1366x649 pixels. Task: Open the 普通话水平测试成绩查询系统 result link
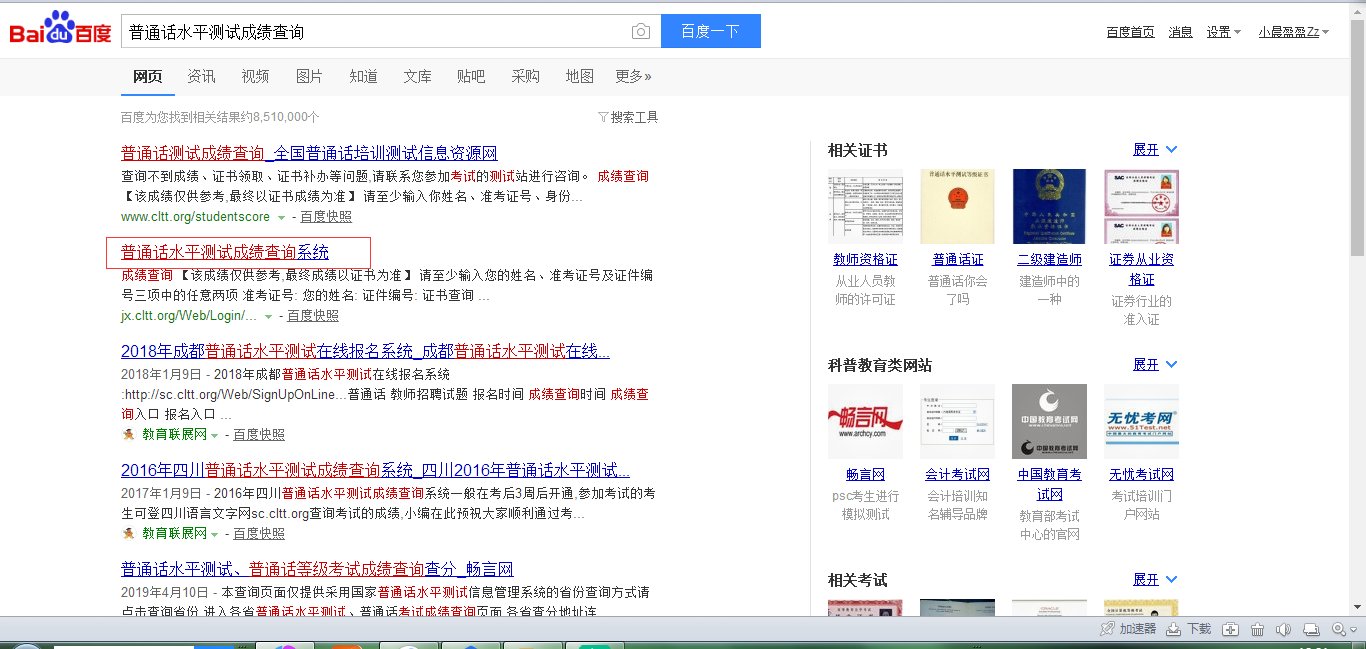(224, 251)
